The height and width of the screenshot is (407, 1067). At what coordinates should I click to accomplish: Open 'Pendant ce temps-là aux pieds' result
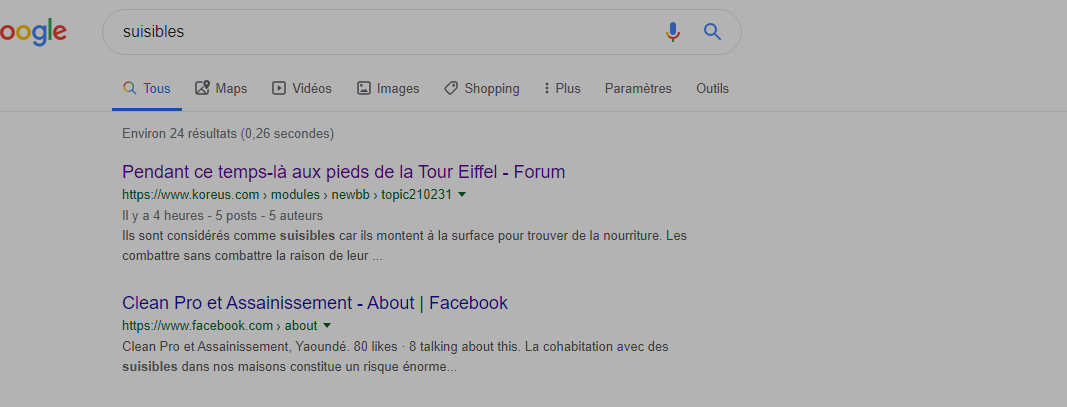(x=343, y=172)
